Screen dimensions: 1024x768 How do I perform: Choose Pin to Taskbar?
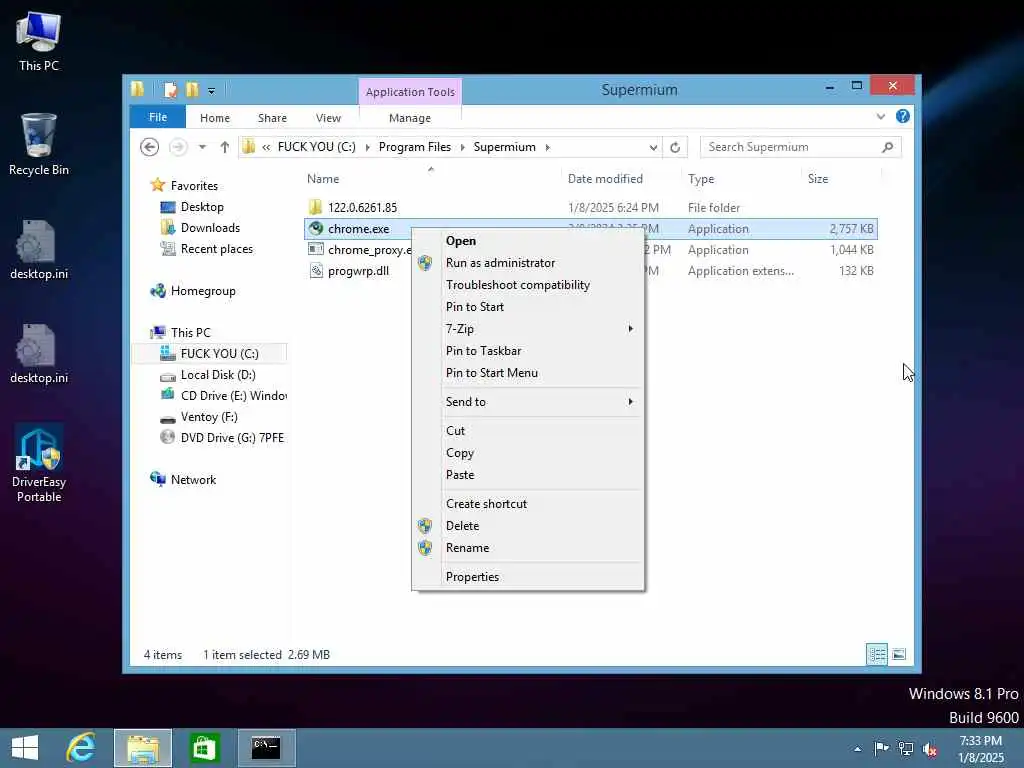[x=483, y=351]
